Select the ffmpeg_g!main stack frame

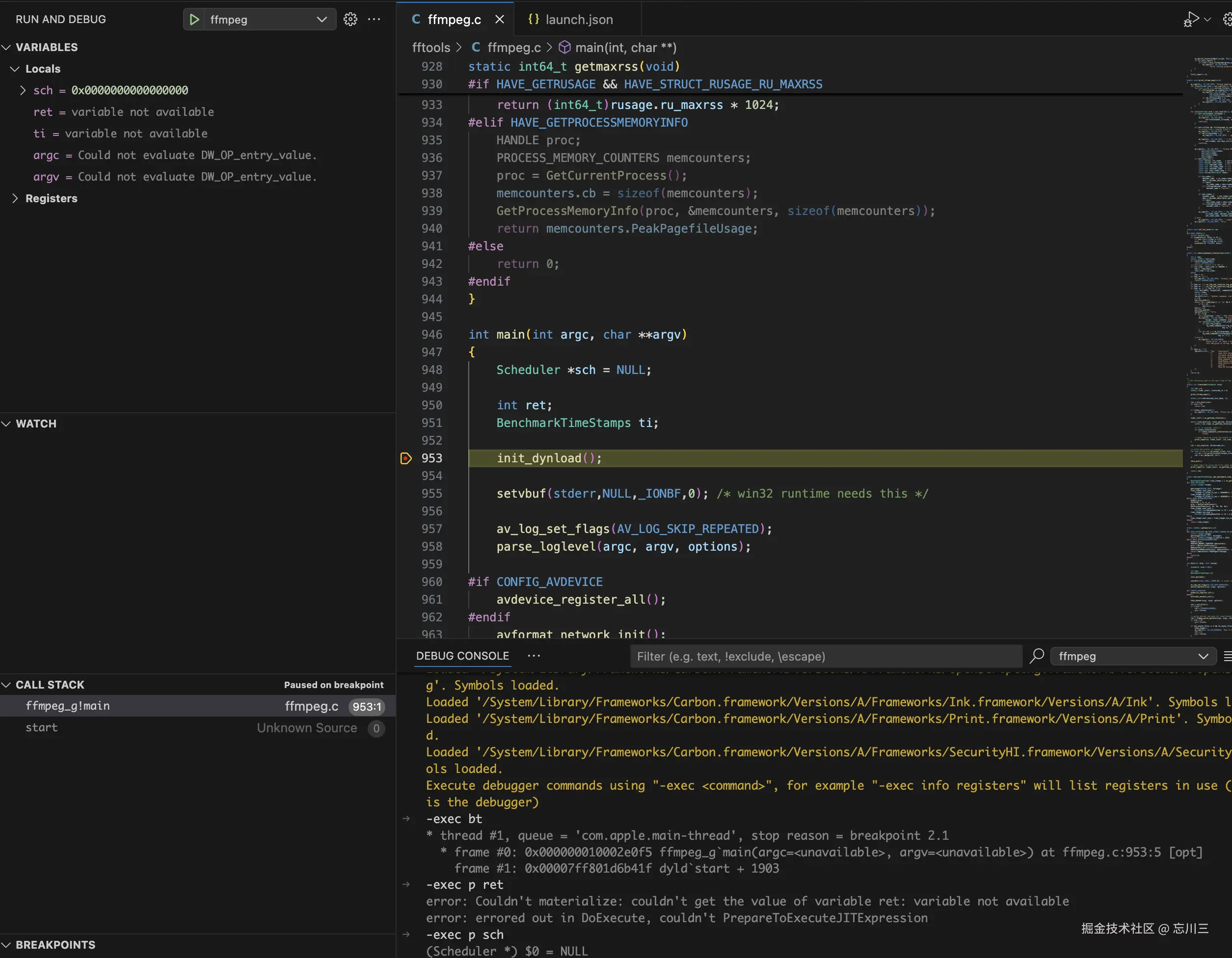(68, 706)
